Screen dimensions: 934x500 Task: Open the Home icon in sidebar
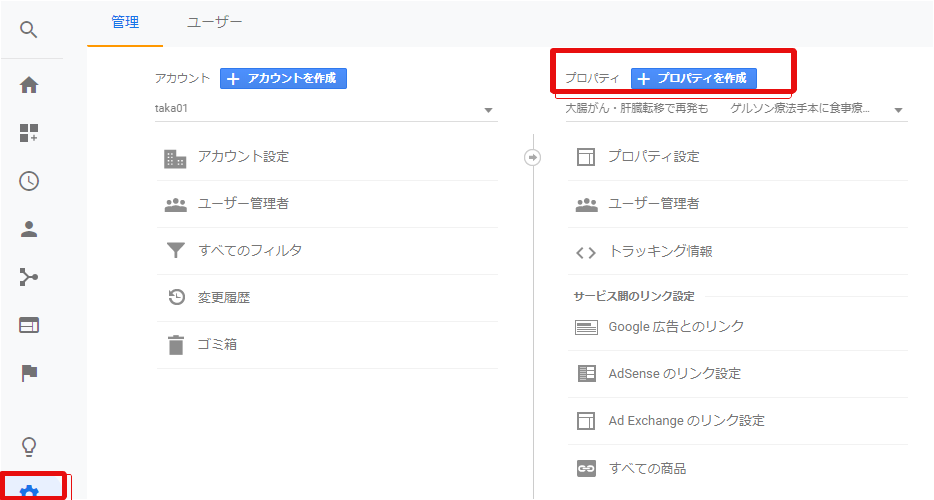[29, 85]
